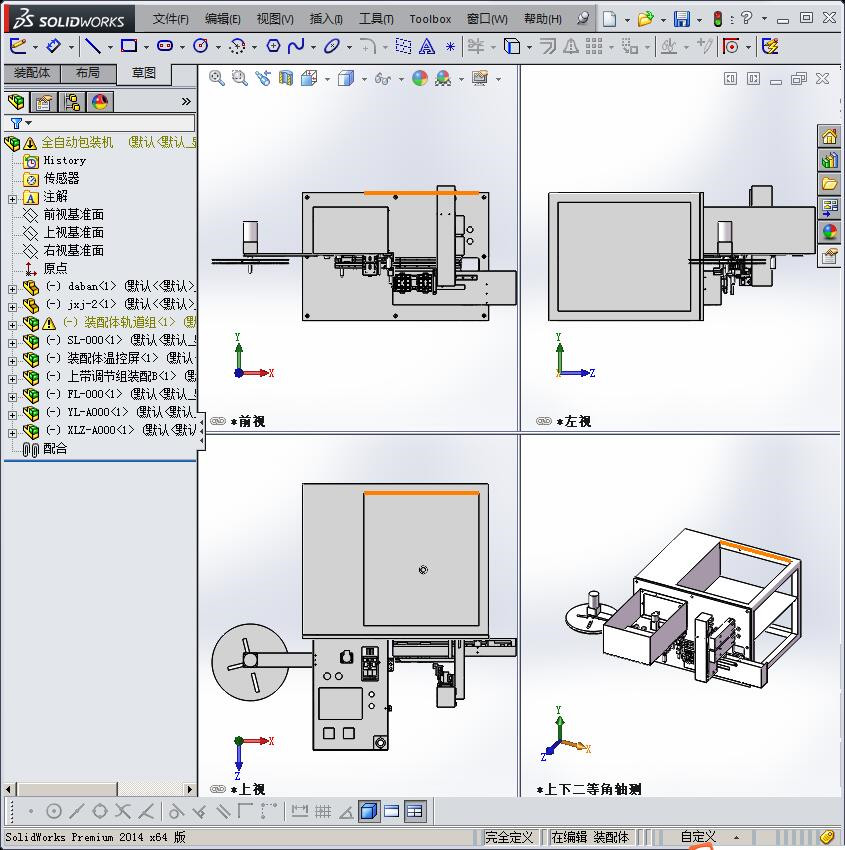This screenshot has width=845, height=850.
Task: Expand the FL-000<1> component node
Action: (12, 397)
